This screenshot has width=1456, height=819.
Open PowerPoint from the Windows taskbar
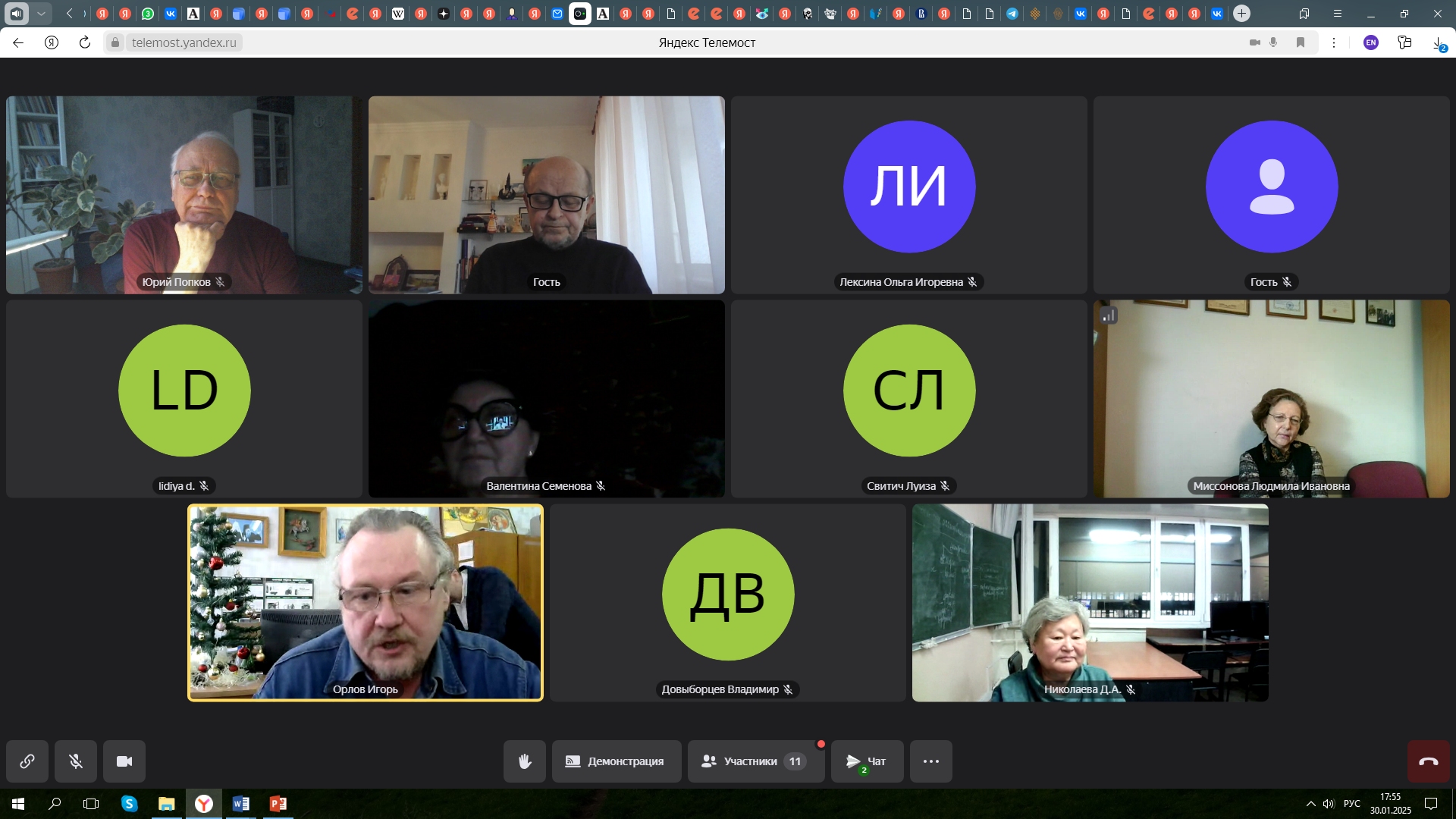pos(278,804)
